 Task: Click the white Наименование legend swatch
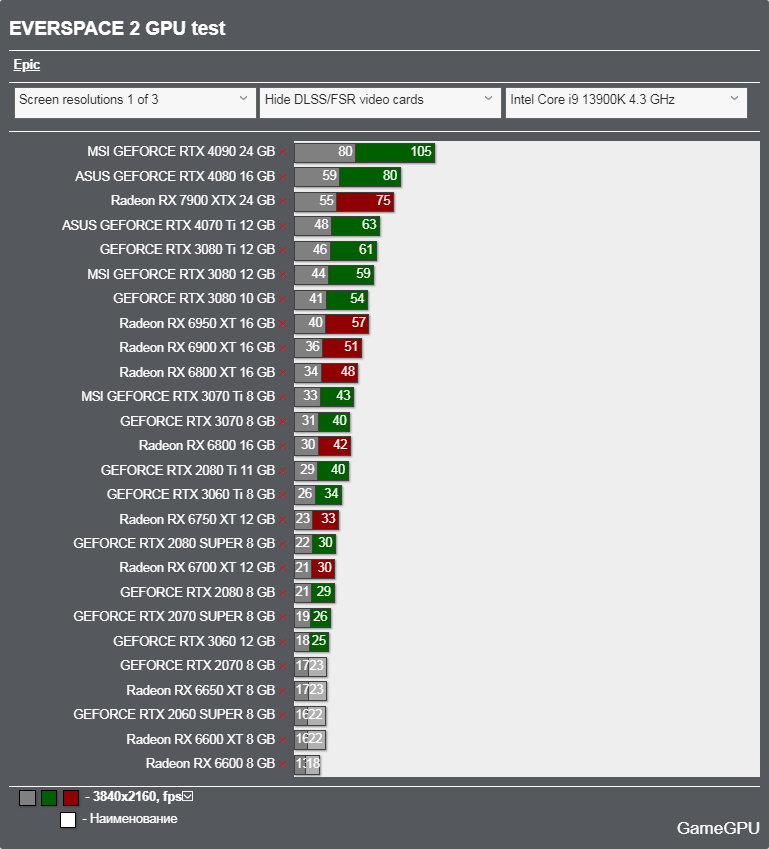coord(68,820)
